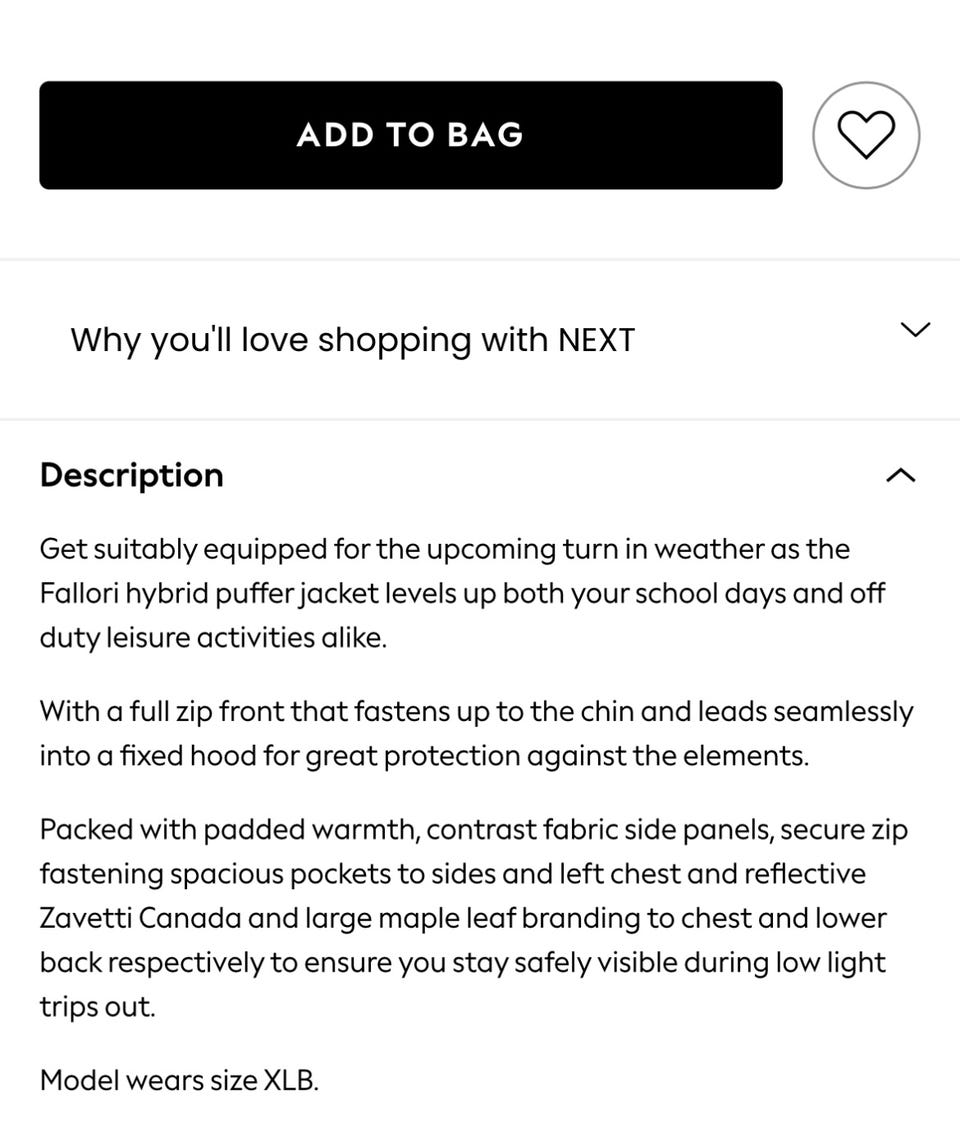This screenshot has width=960, height=1127.
Task: Click the "reflective" word in description
Action: 804,874
